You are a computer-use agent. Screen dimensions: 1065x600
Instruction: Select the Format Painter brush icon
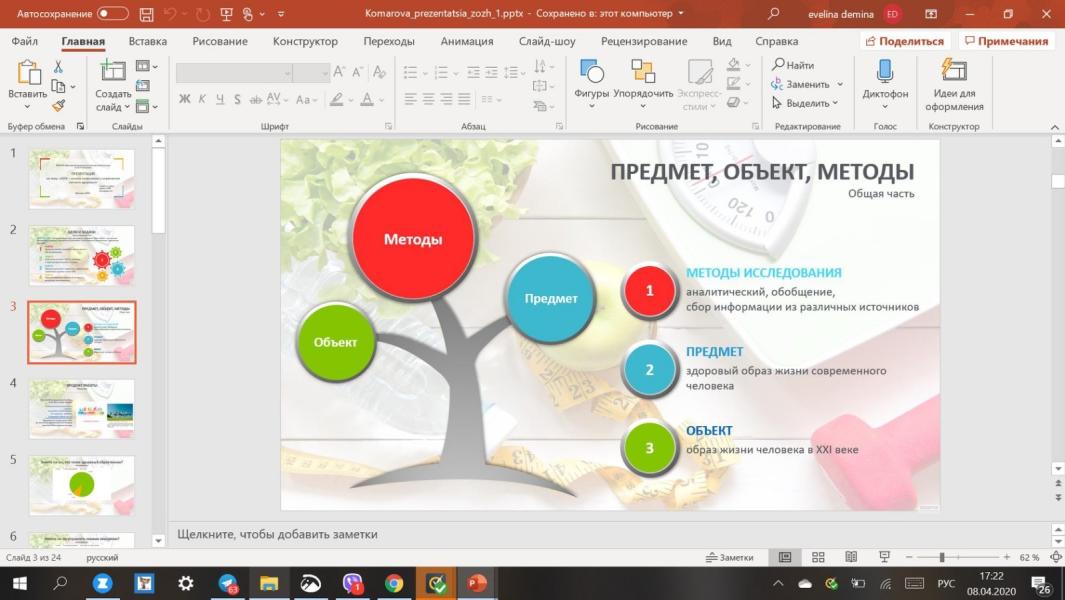(x=58, y=105)
